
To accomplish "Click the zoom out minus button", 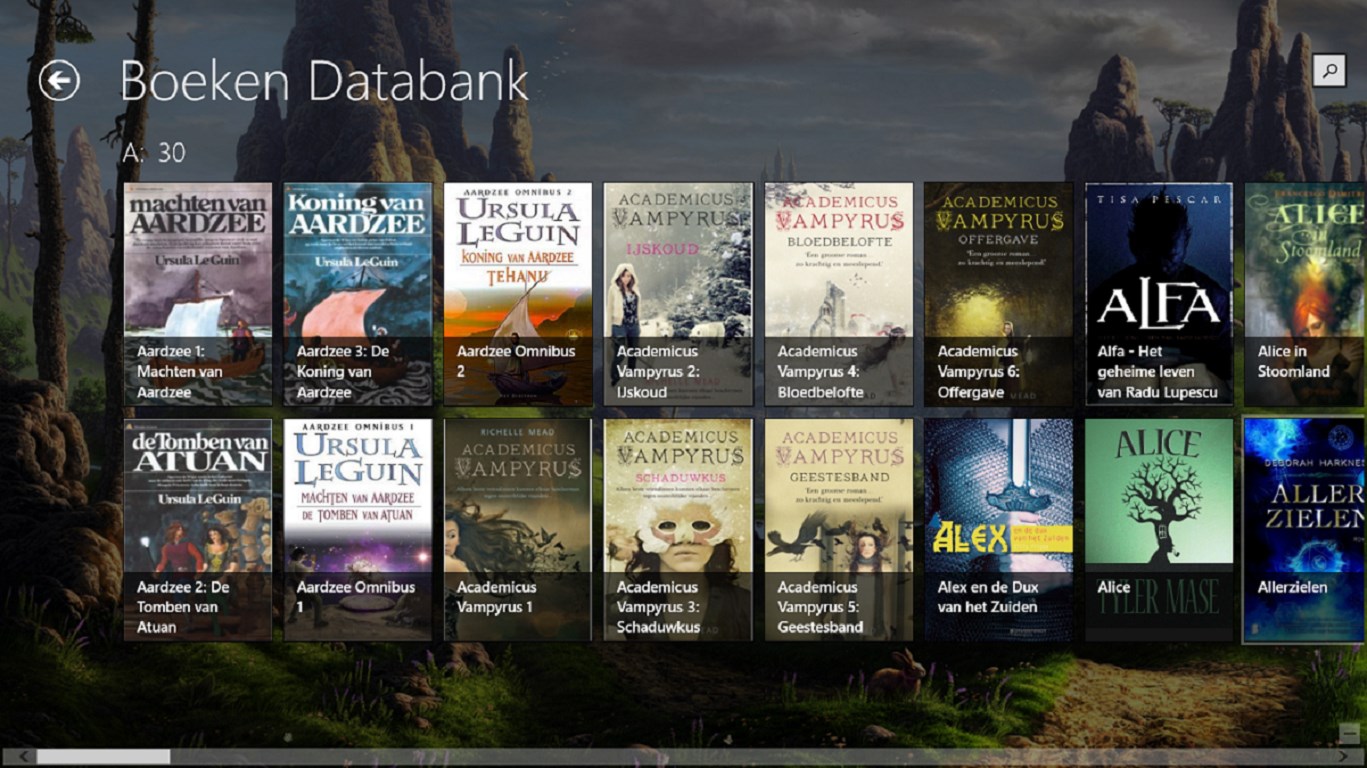I will click(1349, 734).
